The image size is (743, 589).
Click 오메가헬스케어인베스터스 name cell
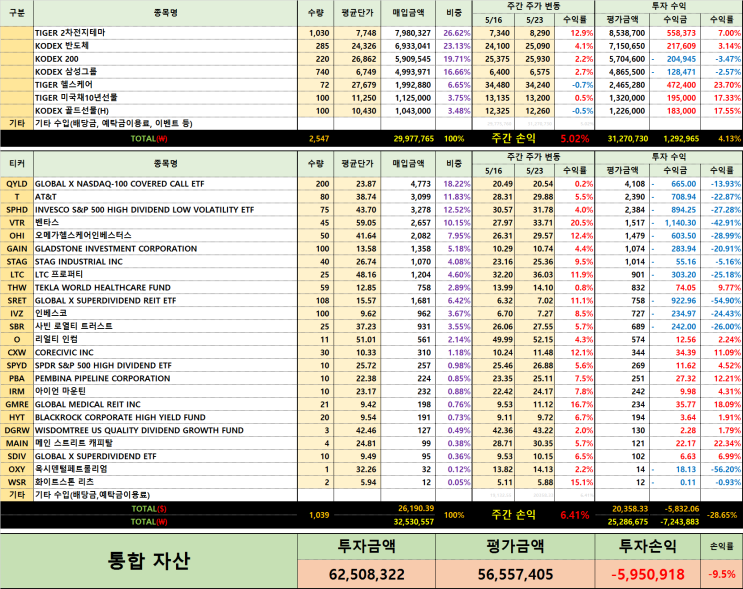tap(165, 236)
